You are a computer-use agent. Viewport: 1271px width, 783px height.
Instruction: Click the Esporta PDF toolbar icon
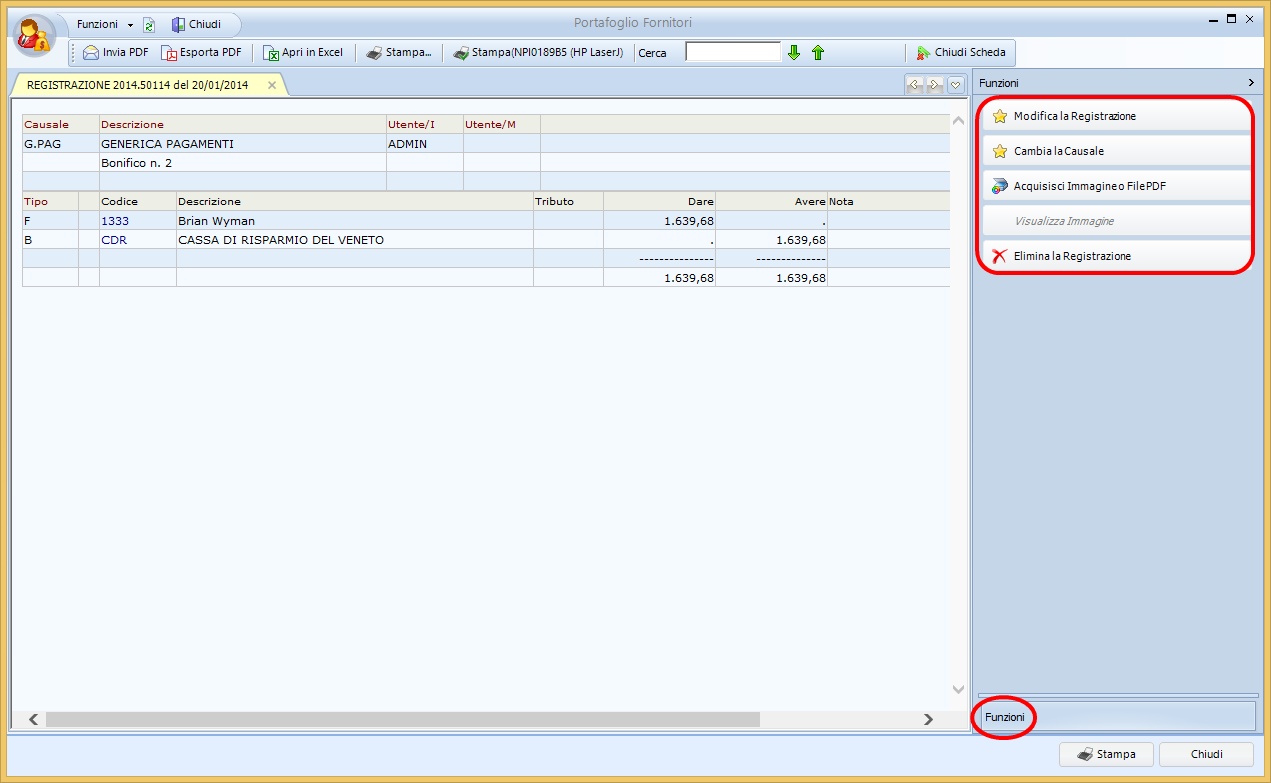click(x=170, y=53)
